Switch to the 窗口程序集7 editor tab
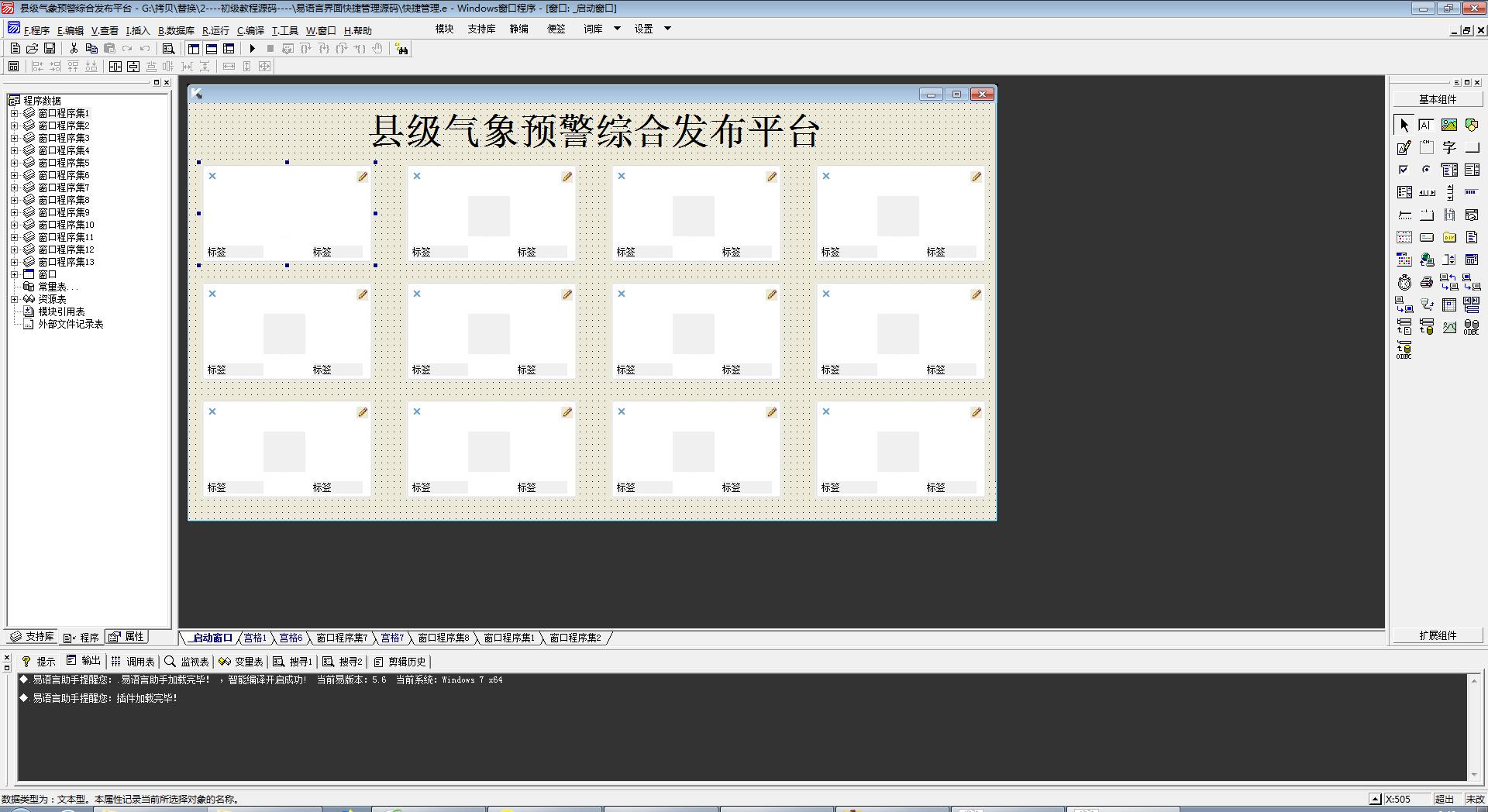The height and width of the screenshot is (812, 1488). coord(342,638)
